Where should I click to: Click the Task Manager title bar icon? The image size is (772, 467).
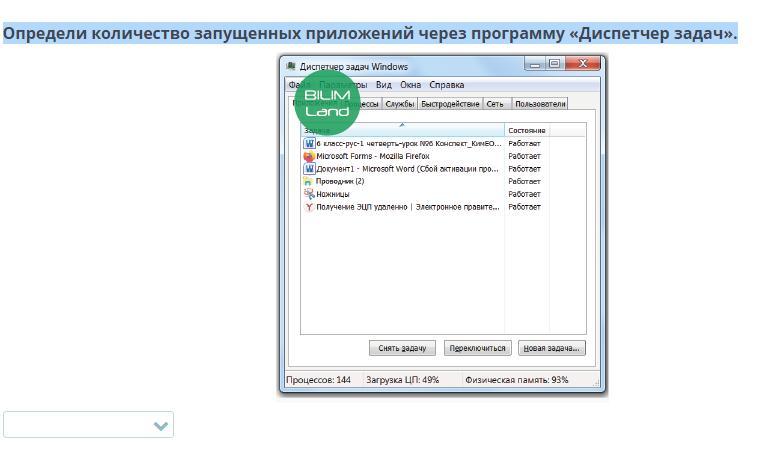tap(291, 66)
